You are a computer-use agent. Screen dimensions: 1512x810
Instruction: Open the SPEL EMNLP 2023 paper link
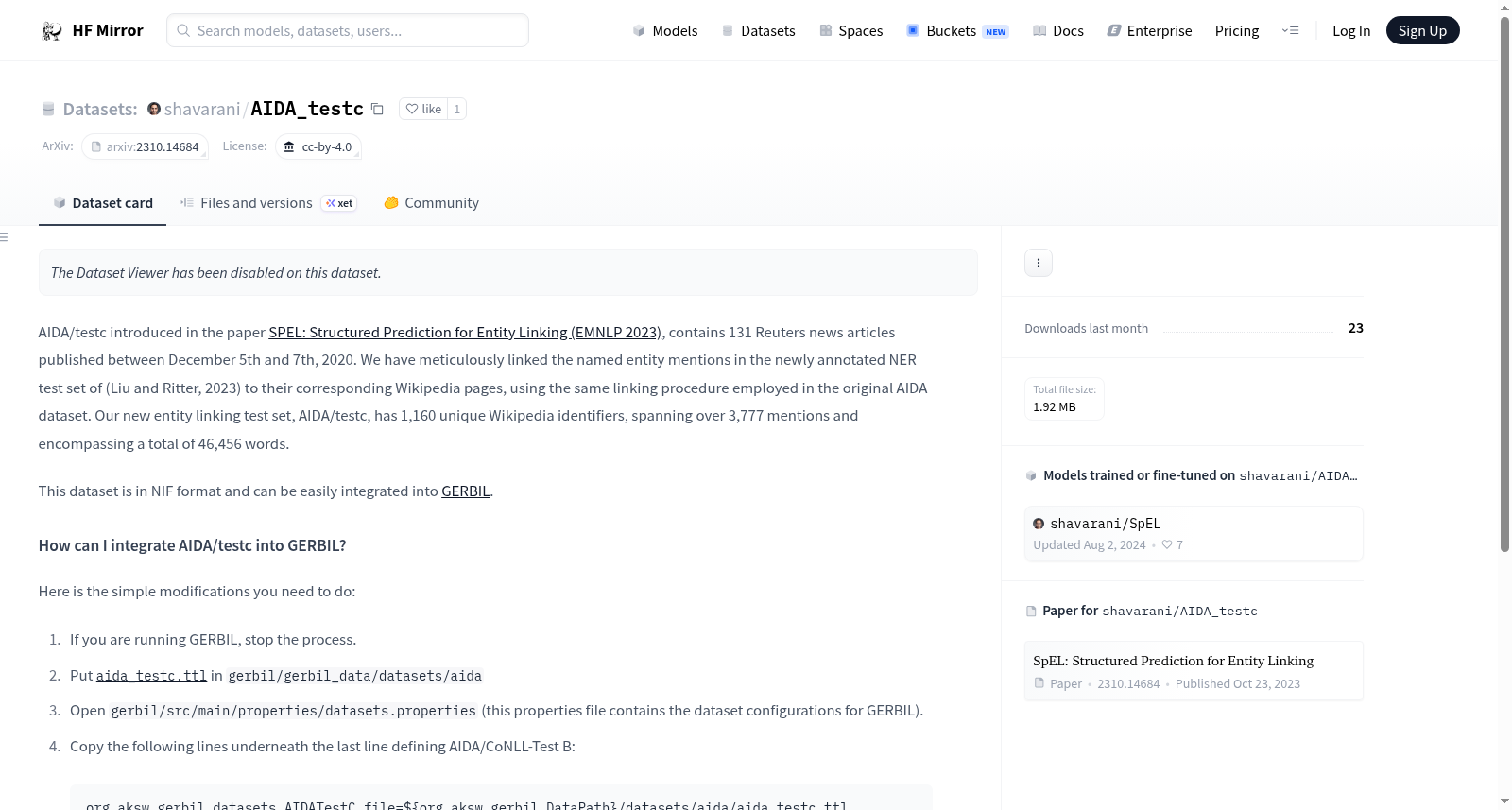click(465, 333)
